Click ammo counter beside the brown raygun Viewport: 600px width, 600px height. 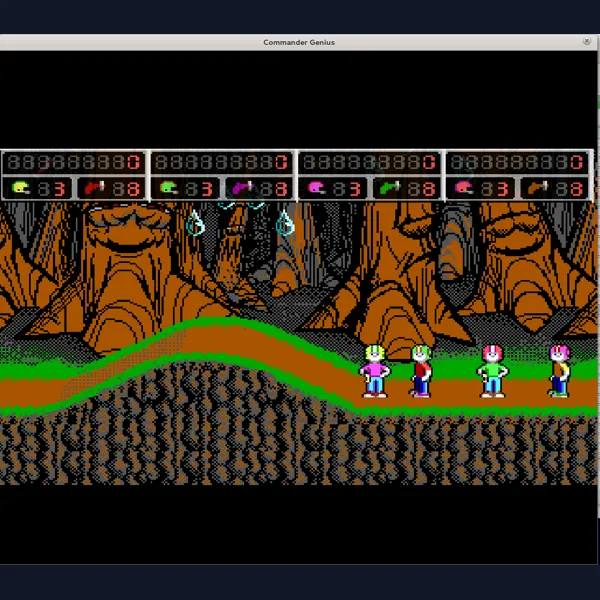click(570, 189)
